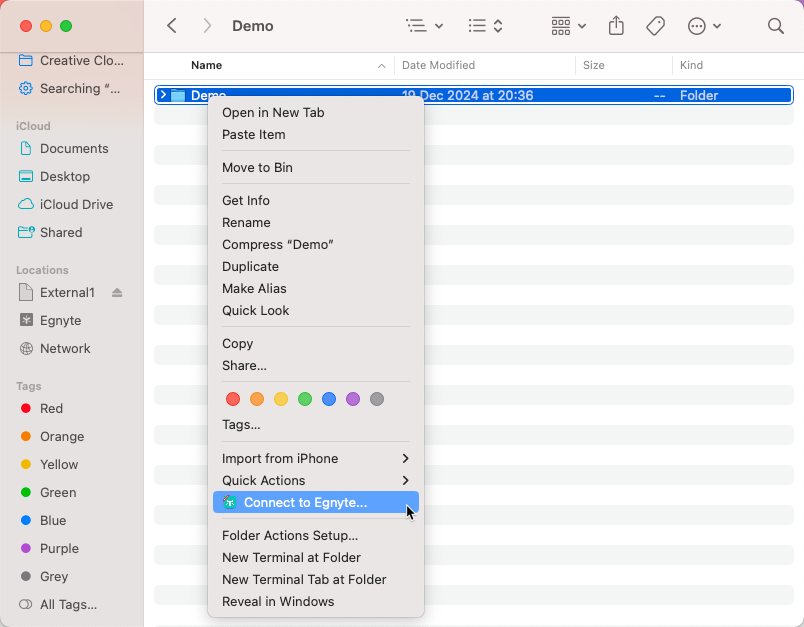
Task: Choose Quick Look
Action: (316, 310)
